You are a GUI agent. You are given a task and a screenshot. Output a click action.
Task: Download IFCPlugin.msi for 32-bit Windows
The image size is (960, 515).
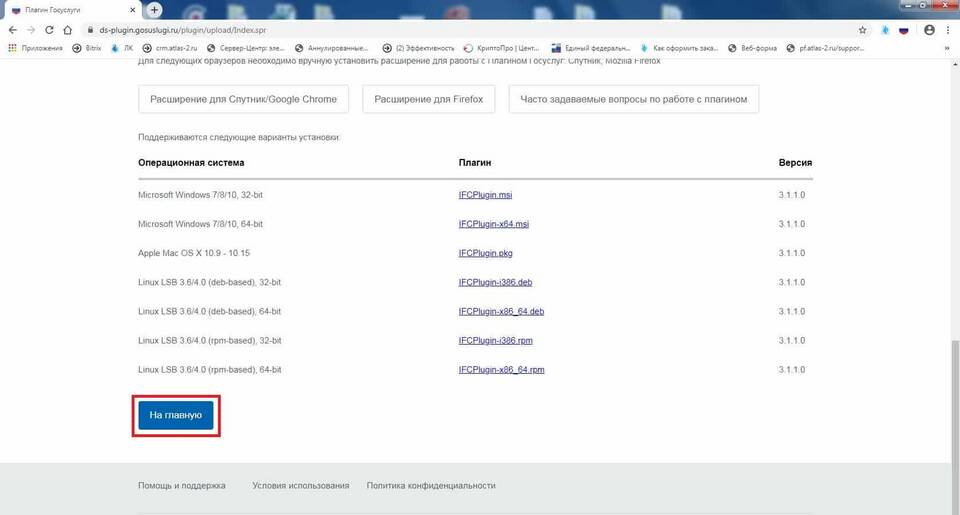tap(485, 195)
